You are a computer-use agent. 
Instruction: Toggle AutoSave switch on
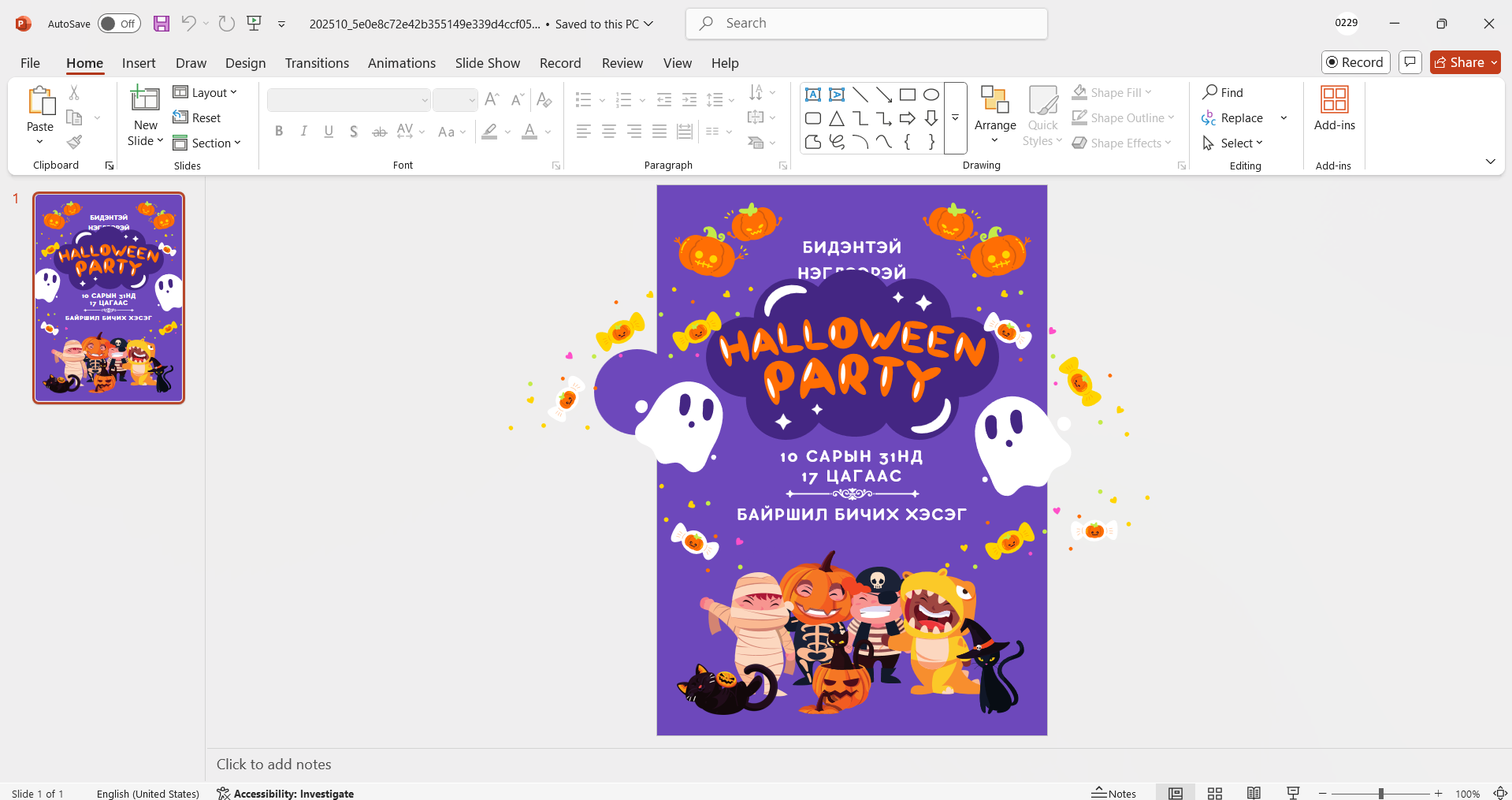119,24
